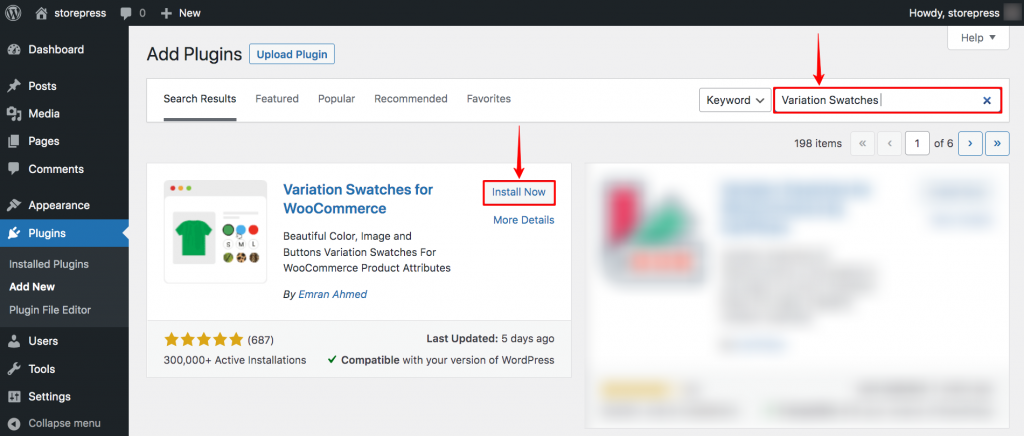Go to the first page of results
Screen dimensions: 1024x436
[x=863, y=144]
